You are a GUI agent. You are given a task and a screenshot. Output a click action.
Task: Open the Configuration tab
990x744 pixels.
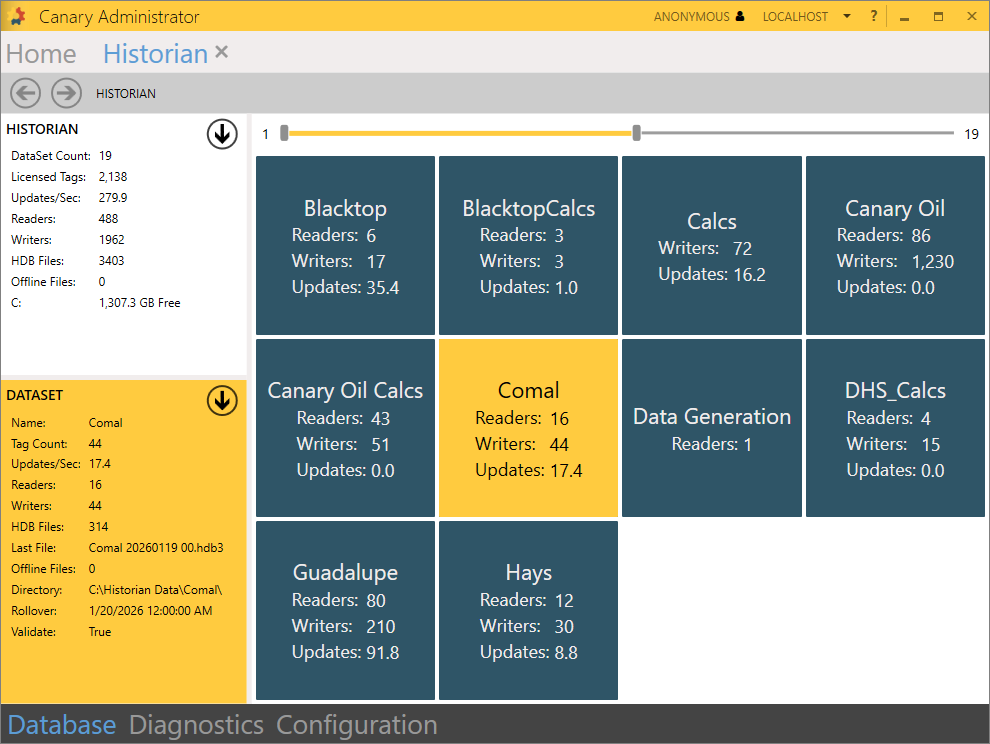coord(356,725)
